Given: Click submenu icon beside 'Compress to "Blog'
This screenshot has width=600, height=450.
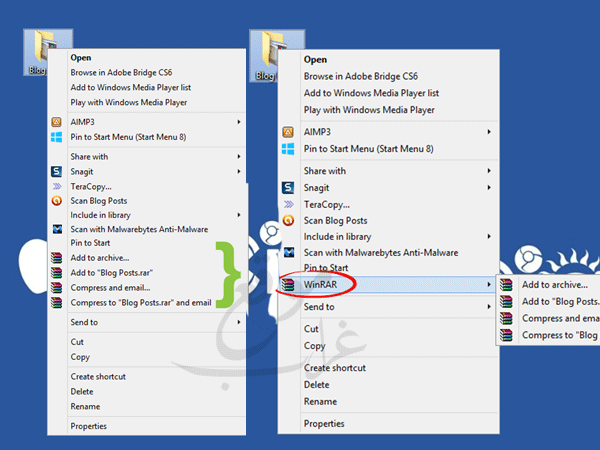Looking at the screenshot, I should (506, 335).
